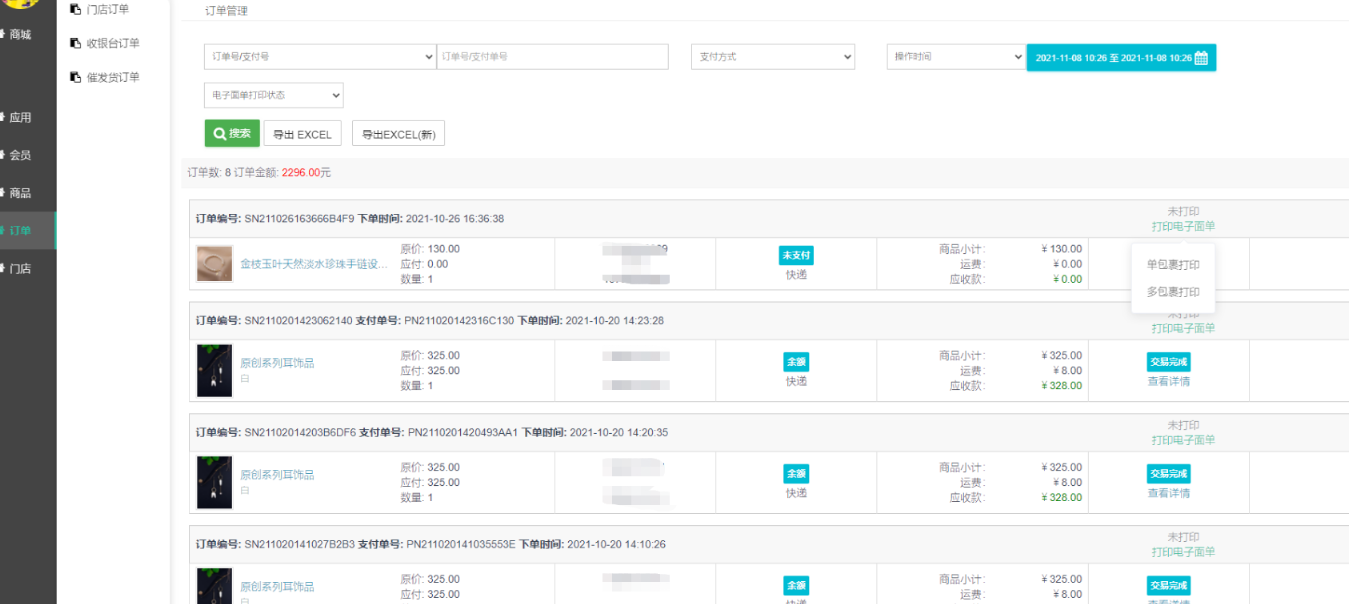Image resolution: width=1349 pixels, height=604 pixels.
Task: Open 门店订单 submenu item
Action: [x=107, y=10]
